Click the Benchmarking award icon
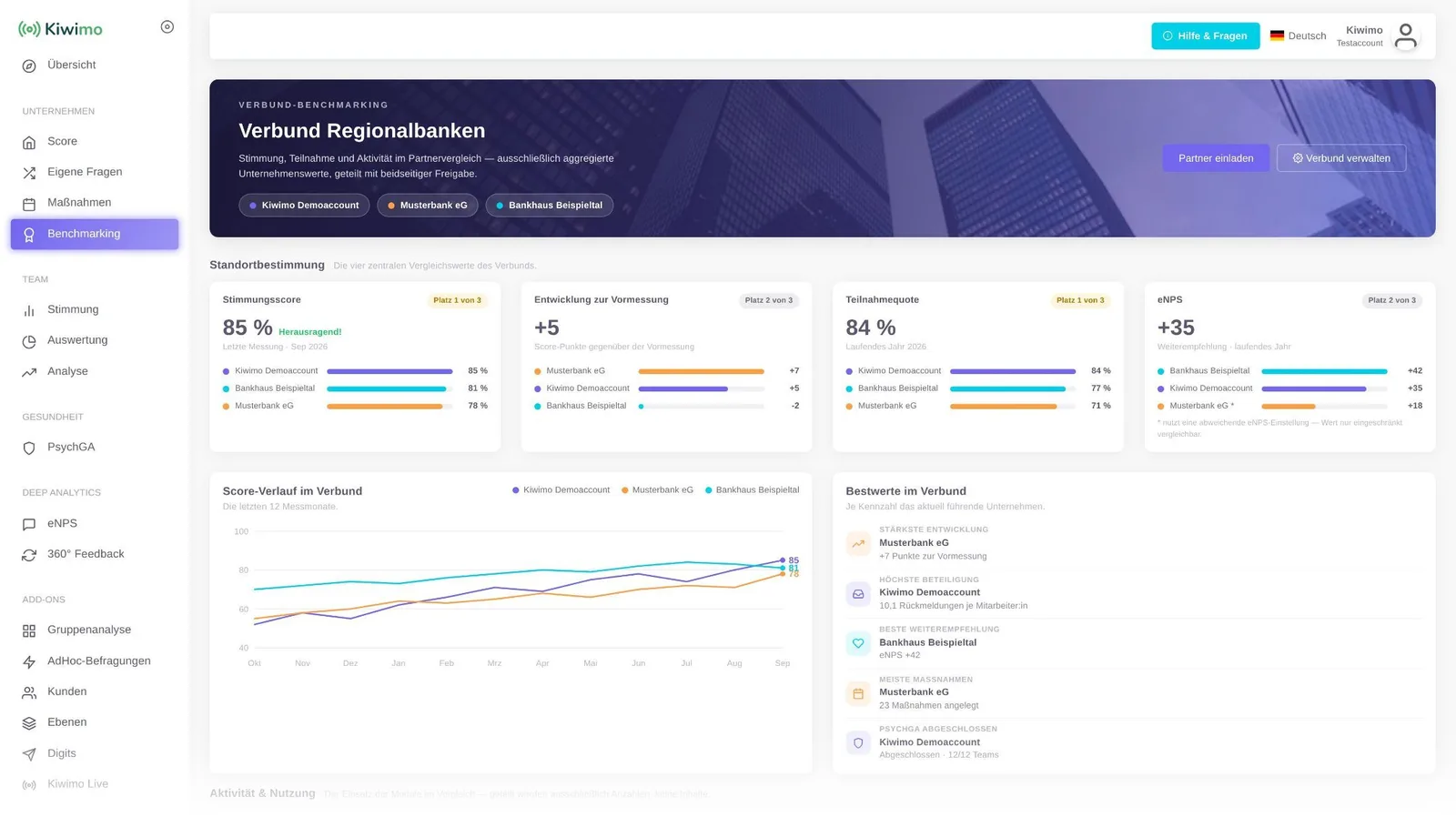The width and height of the screenshot is (1456, 837). pos(29,235)
